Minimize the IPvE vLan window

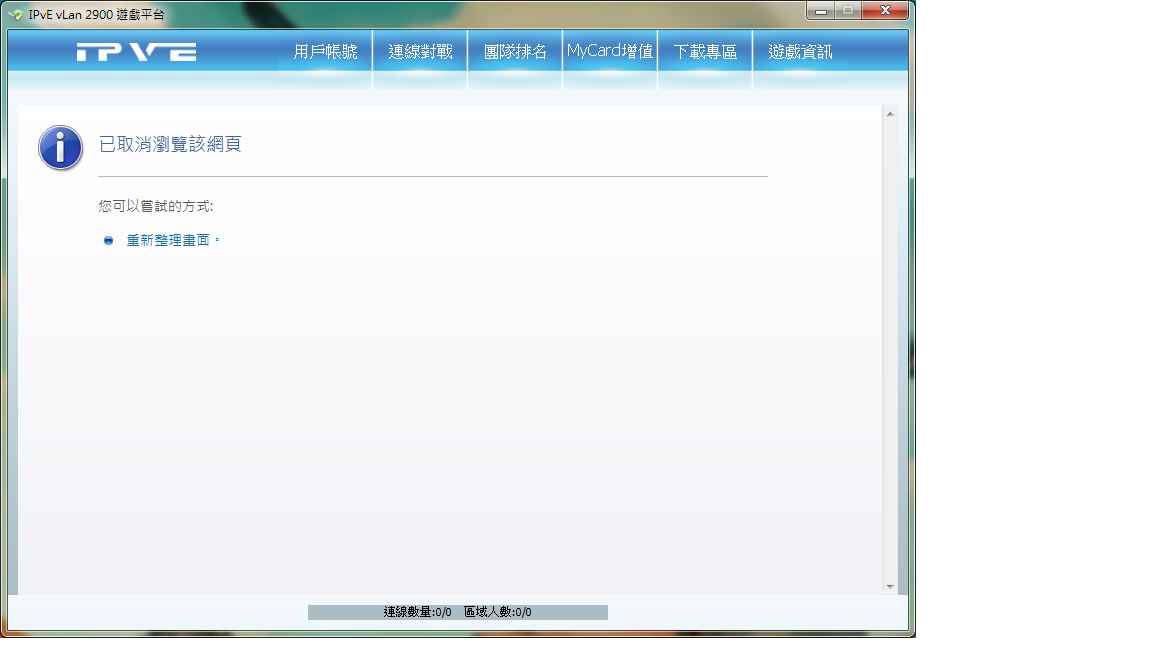tap(821, 10)
